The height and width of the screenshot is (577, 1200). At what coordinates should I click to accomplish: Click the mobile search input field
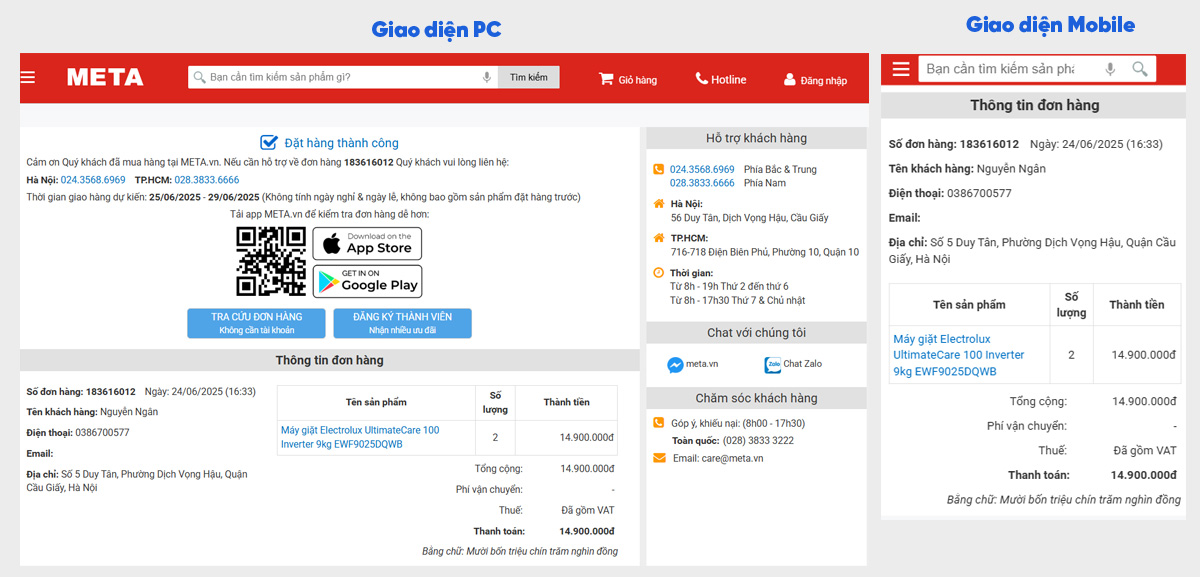[1037, 69]
